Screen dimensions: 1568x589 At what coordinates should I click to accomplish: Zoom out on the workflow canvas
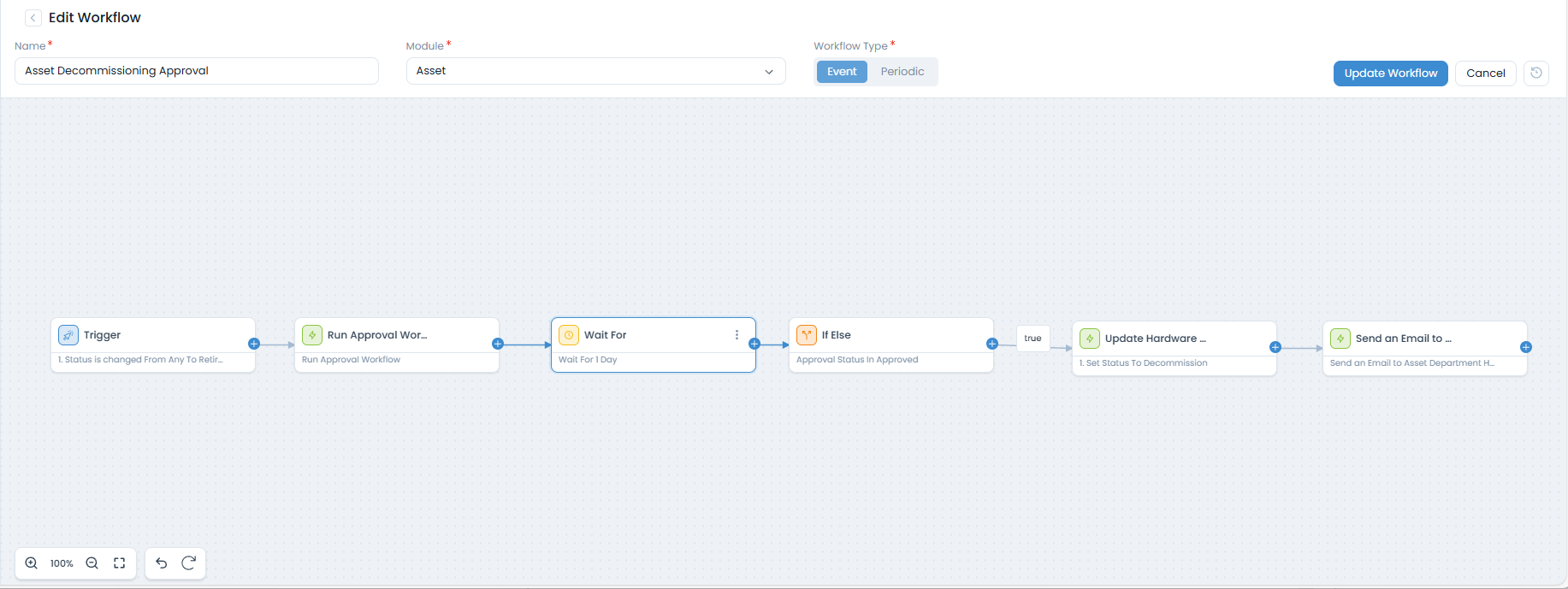tap(92, 563)
